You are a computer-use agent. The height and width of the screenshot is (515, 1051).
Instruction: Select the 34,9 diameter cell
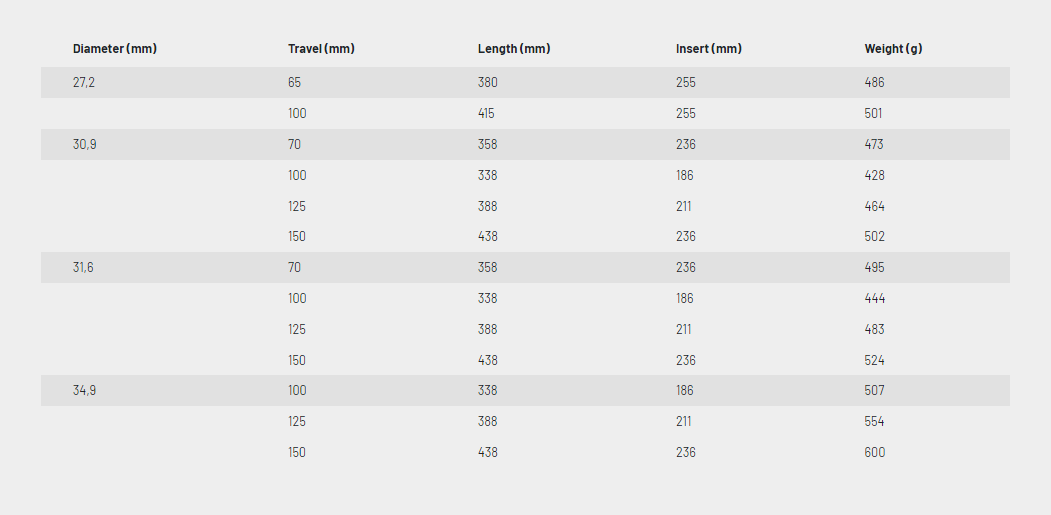click(x=84, y=390)
